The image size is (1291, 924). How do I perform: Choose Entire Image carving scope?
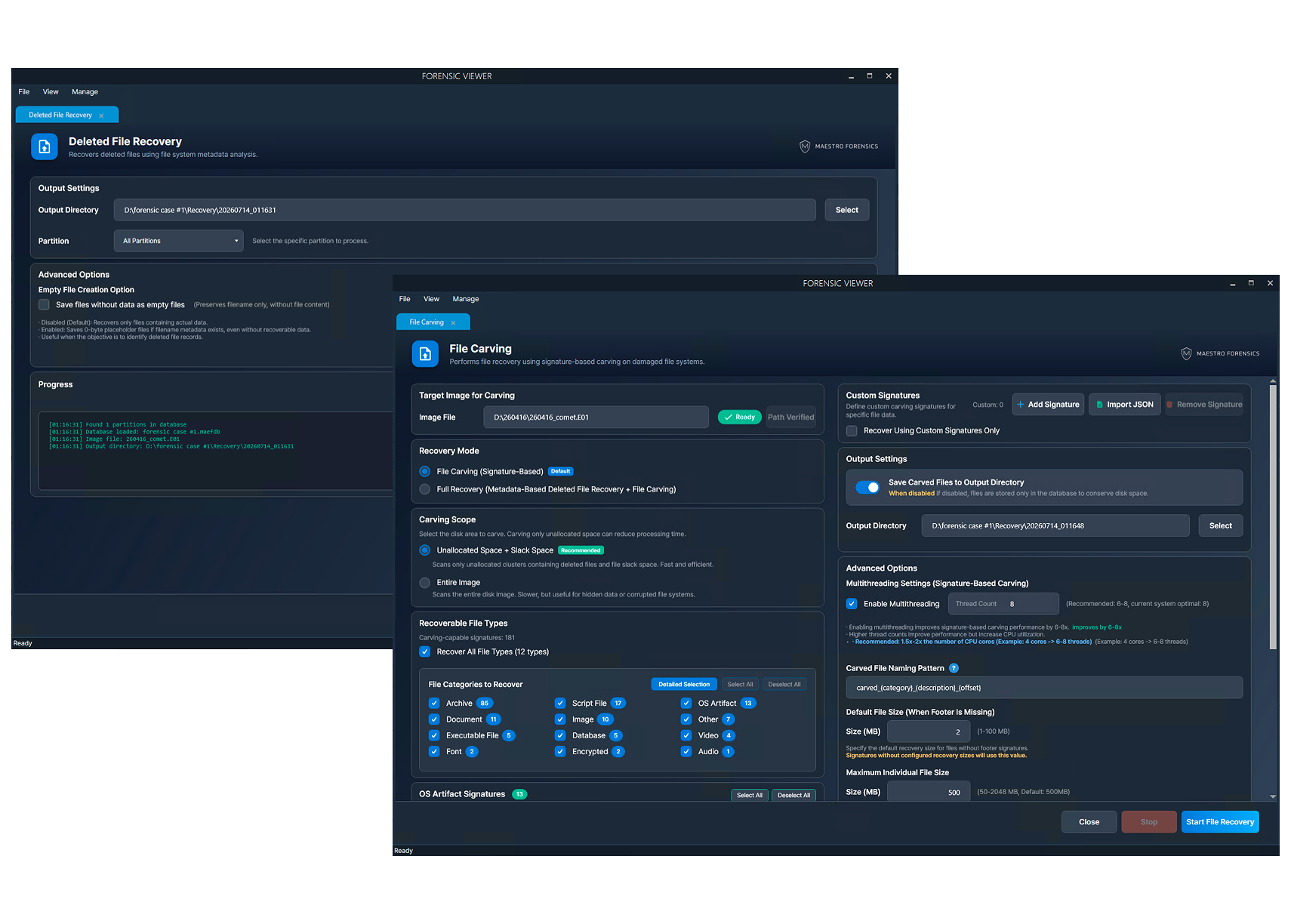click(424, 583)
